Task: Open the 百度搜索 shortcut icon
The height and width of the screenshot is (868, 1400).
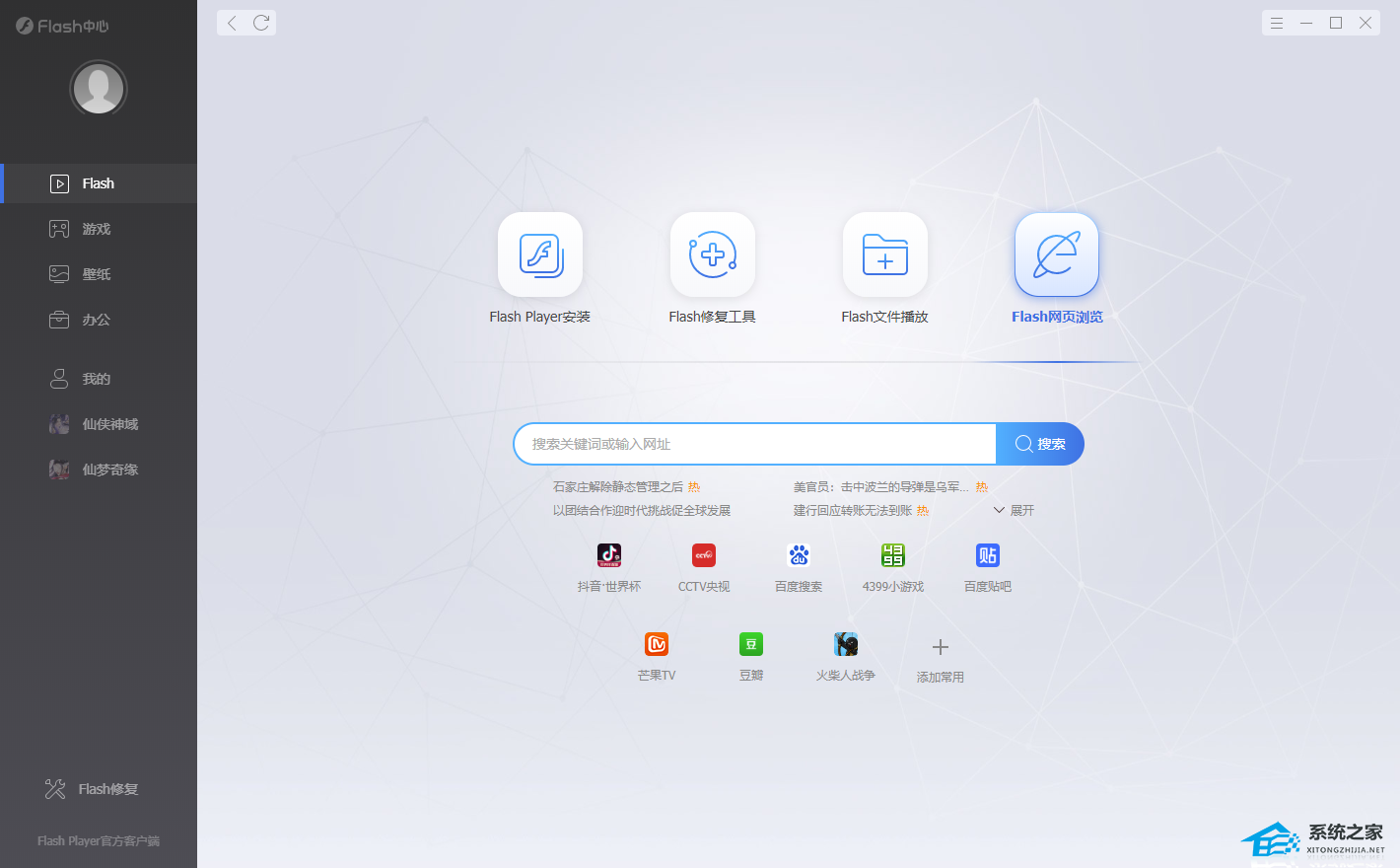Action: [799, 555]
